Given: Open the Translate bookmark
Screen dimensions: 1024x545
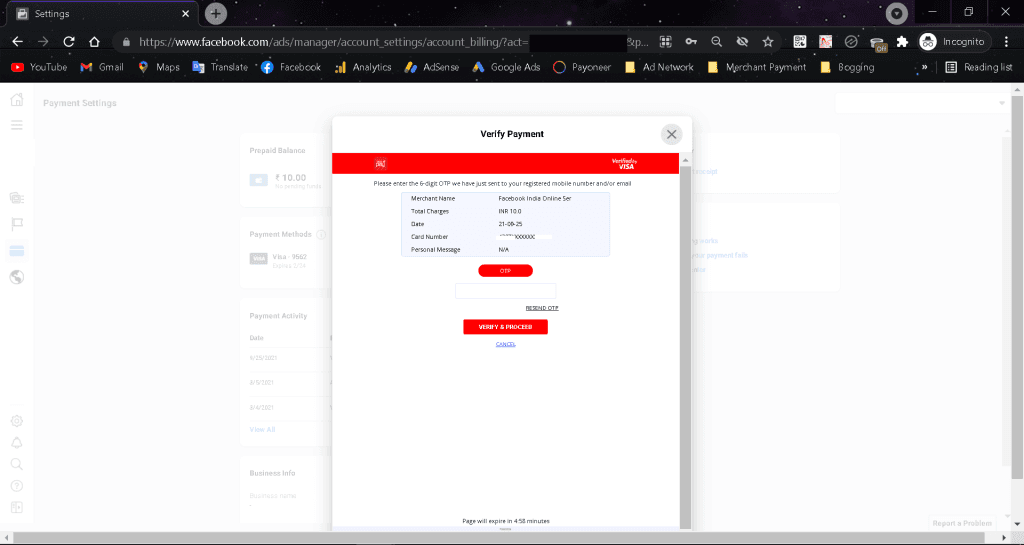Looking at the screenshot, I should [x=220, y=67].
